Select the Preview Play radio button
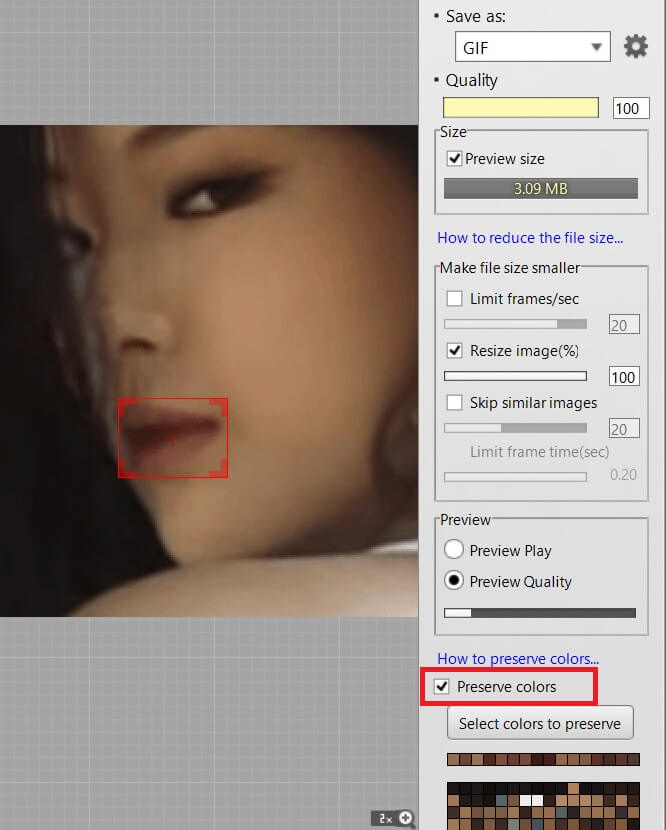 (x=454, y=550)
